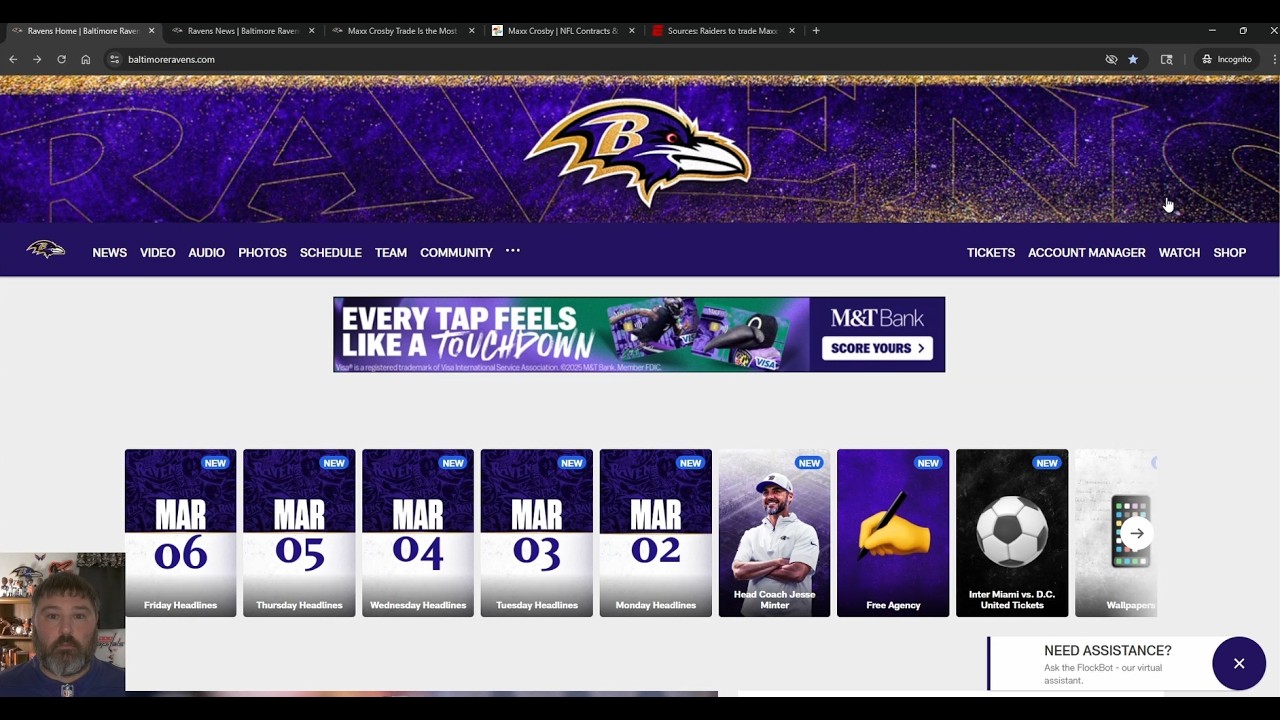The height and width of the screenshot is (720, 1280).
Task: Open Head Coach Jesse Minter card
Action: pyautogui.click(x=774, y=533)
